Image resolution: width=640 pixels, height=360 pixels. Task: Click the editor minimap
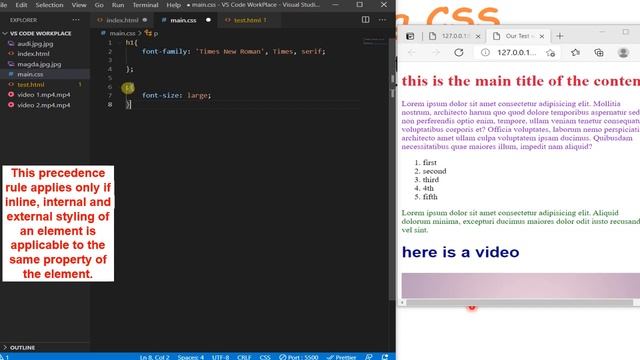(x=374, y=42)
